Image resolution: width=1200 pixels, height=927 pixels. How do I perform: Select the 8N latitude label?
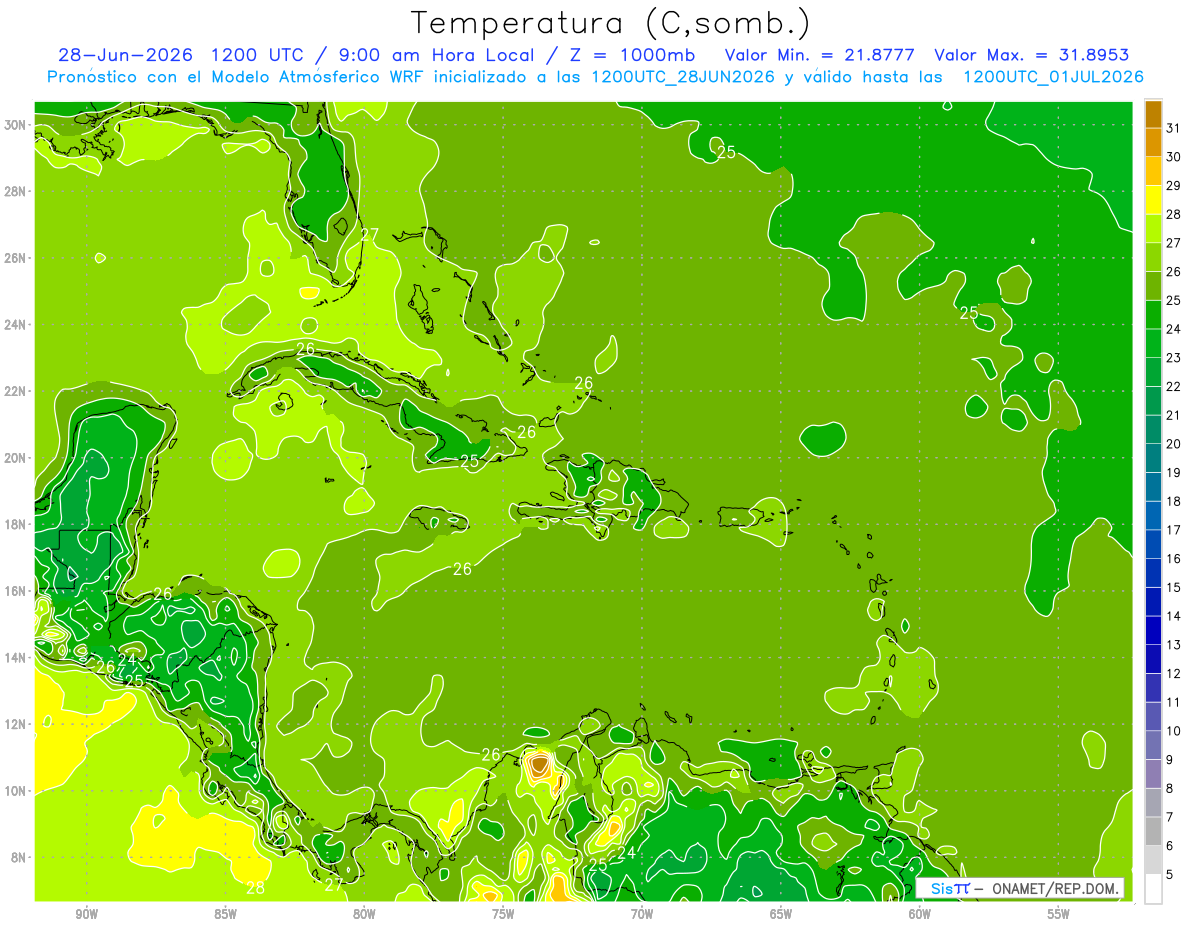pyautogui.click(x=20, y=858)
